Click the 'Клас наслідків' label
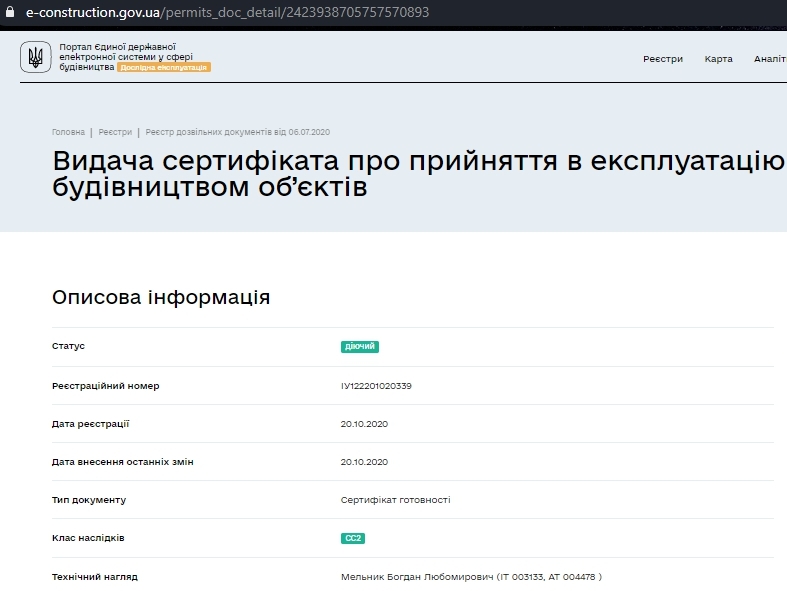The height and width of the screenshot is (591, 787). point(88,538)
